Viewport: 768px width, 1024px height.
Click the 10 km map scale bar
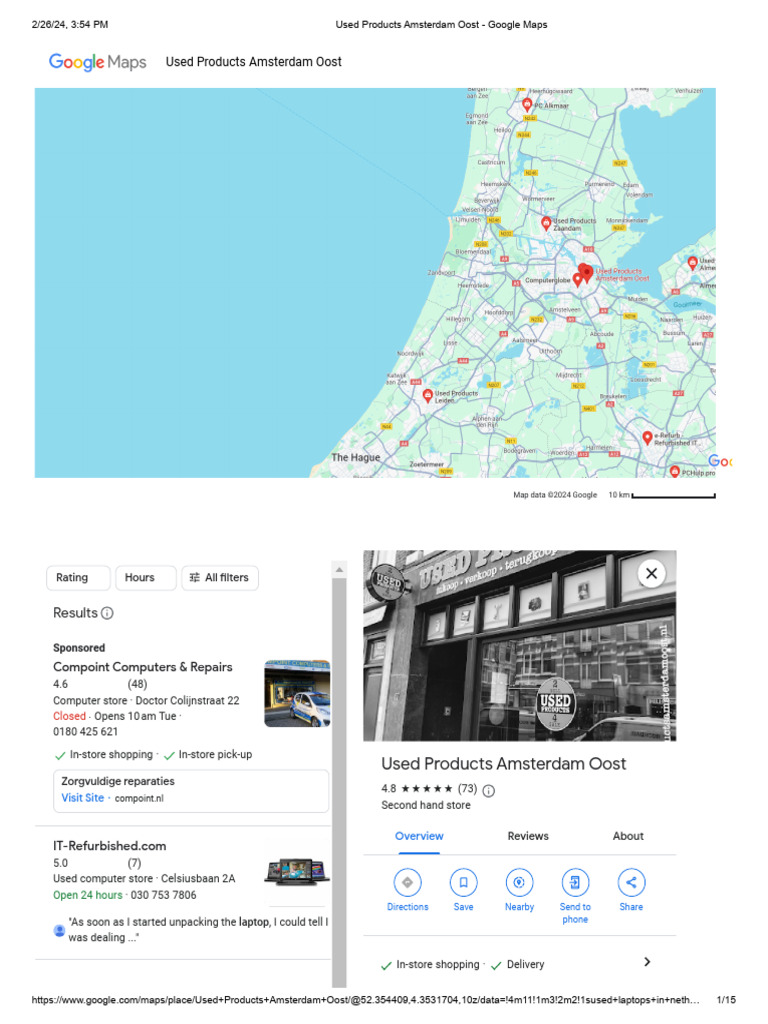[x=673, y=496]
